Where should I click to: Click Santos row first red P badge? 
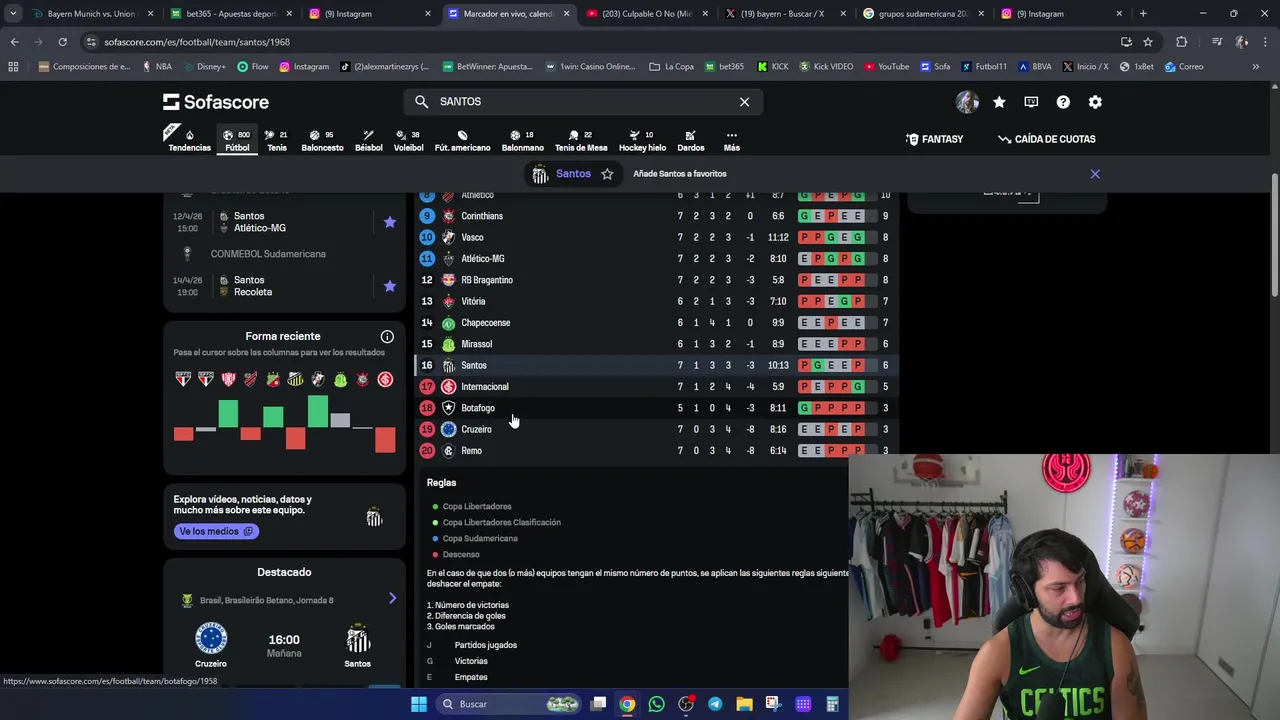coord(804,365)
